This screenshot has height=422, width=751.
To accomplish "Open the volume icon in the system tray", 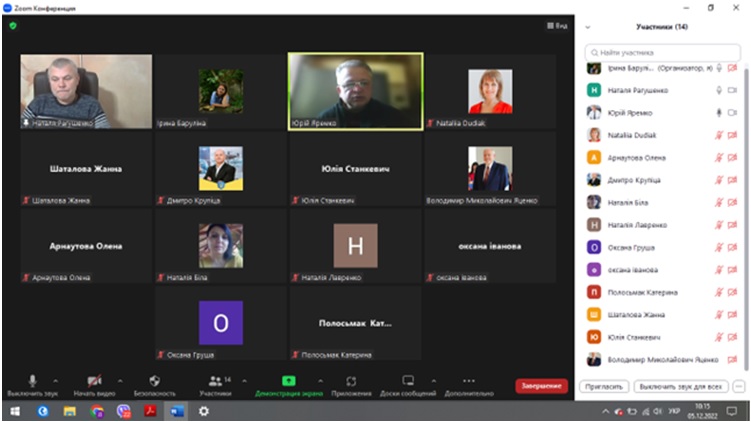I will click(659, 411).
